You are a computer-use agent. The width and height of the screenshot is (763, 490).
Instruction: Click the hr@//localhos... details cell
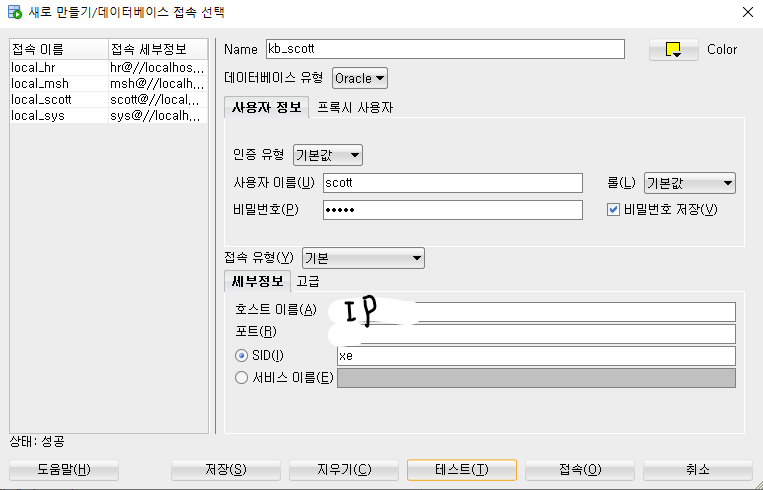158,68
